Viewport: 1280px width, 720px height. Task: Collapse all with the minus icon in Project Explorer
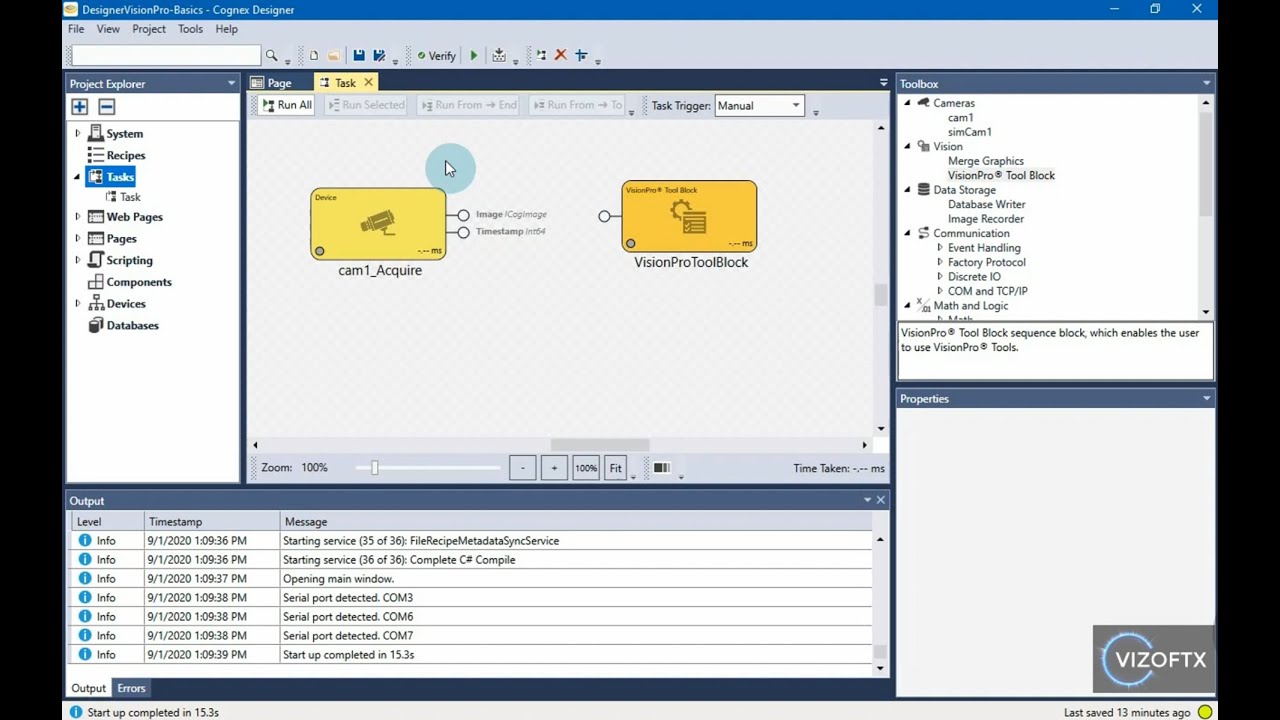click(107, 107)
